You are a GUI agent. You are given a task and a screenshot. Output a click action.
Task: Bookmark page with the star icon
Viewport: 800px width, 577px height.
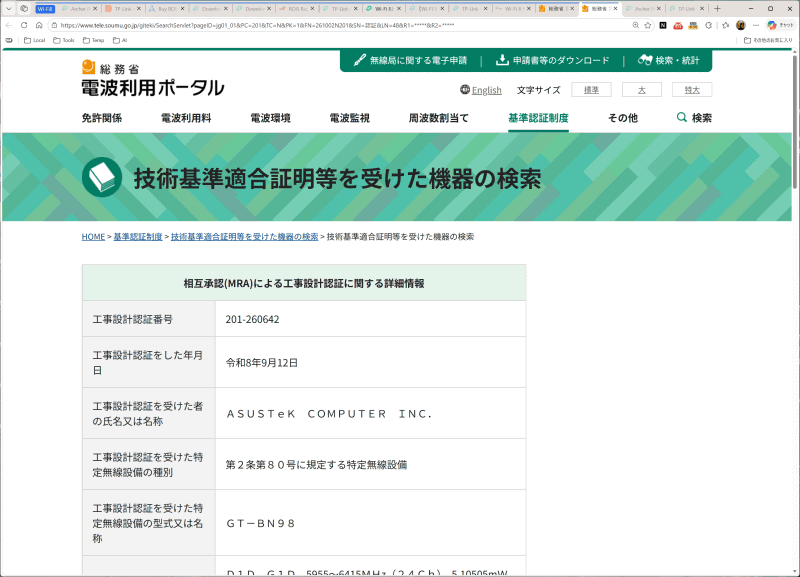[648, 25]
